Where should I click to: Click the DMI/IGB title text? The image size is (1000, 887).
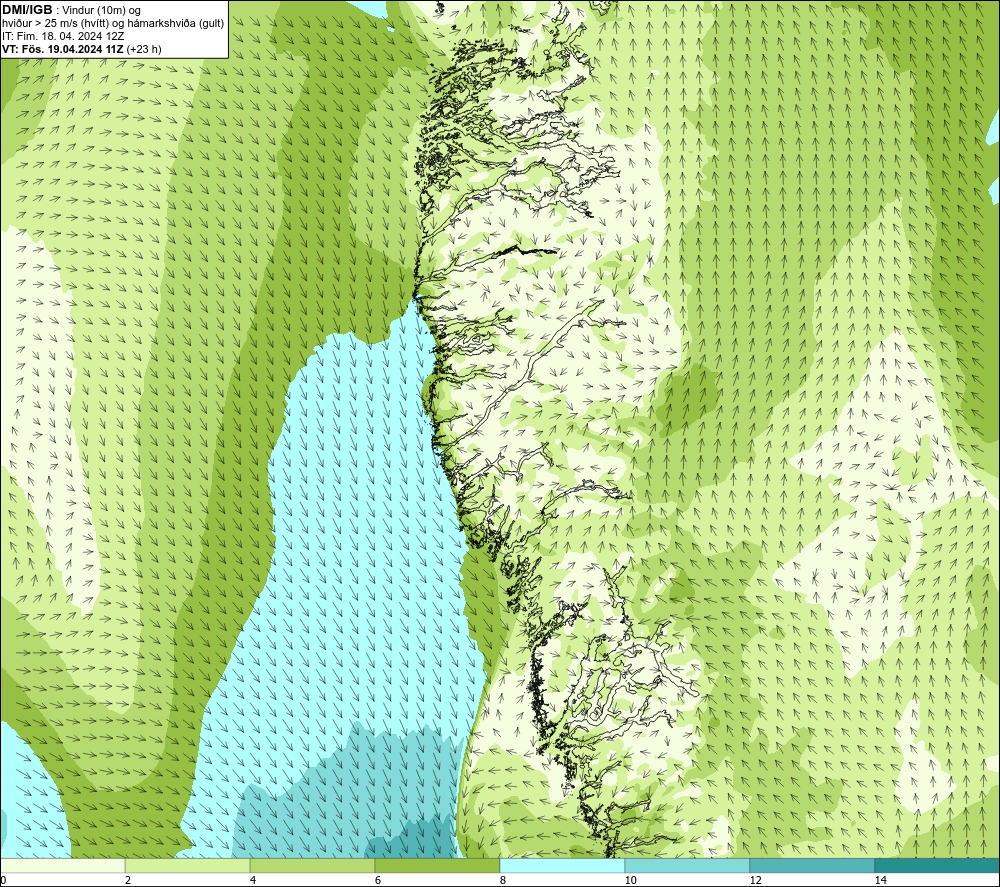tap(27, 10)
